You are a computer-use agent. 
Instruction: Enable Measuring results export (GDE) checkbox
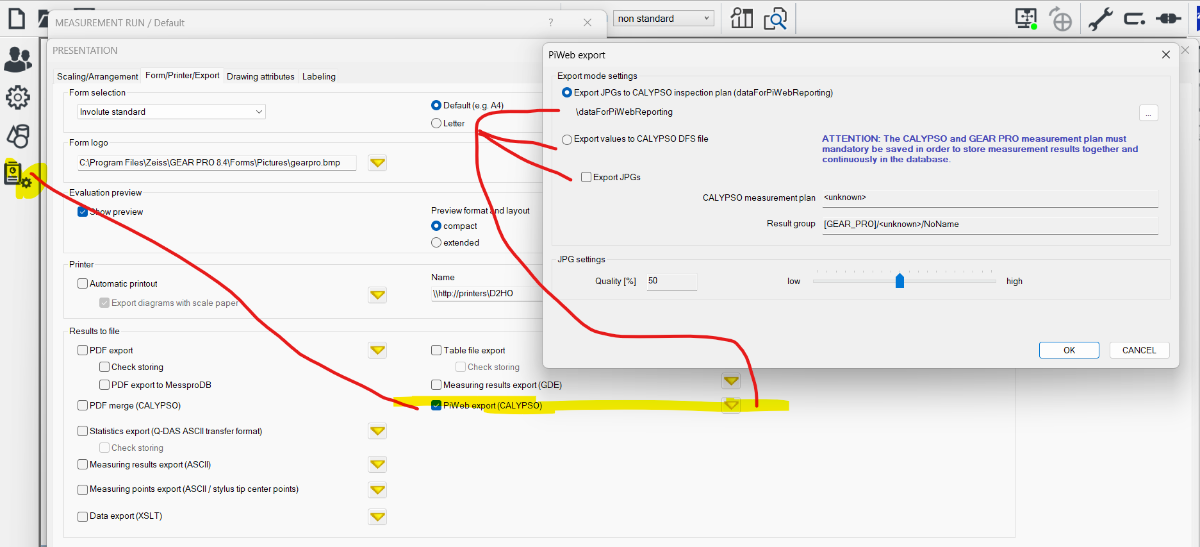coord(436,384)
